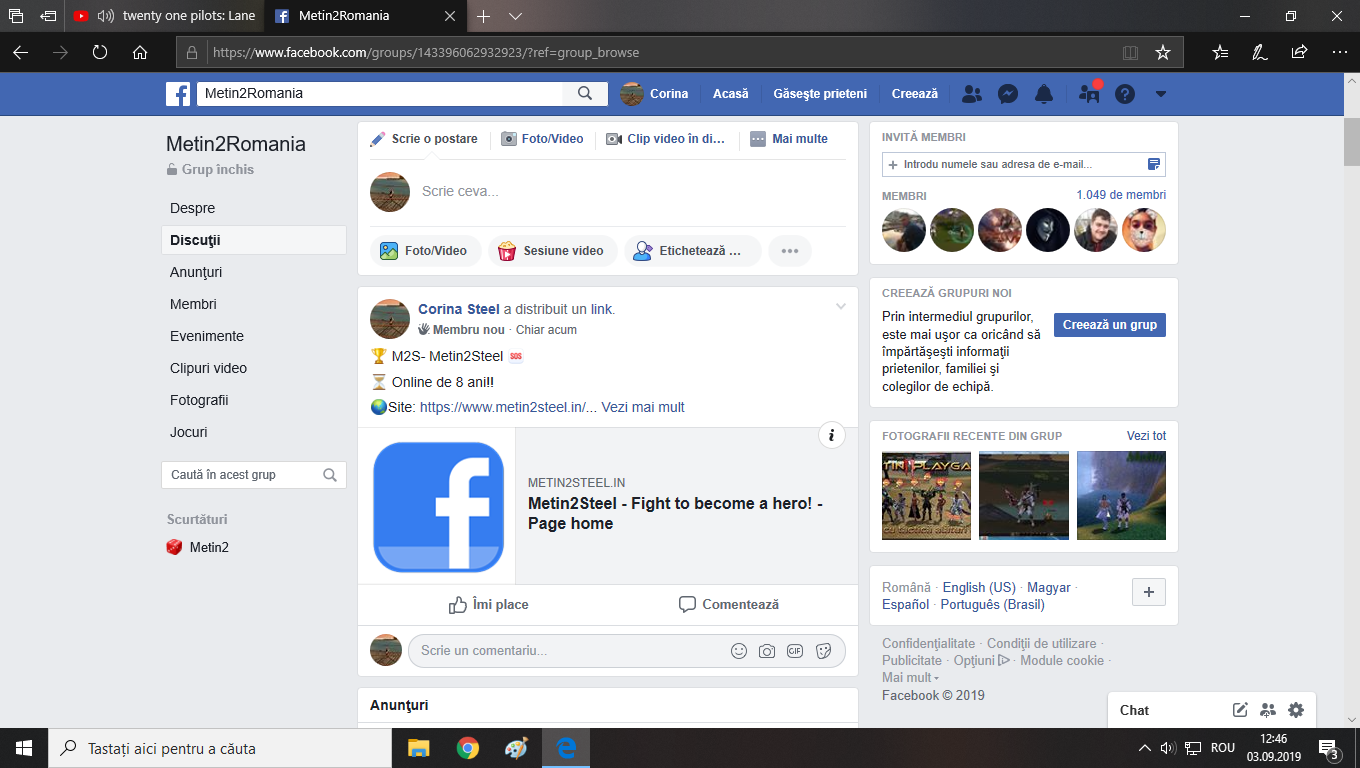
Task: Open new message compose icon in Chat bar
Action: 1240,710
